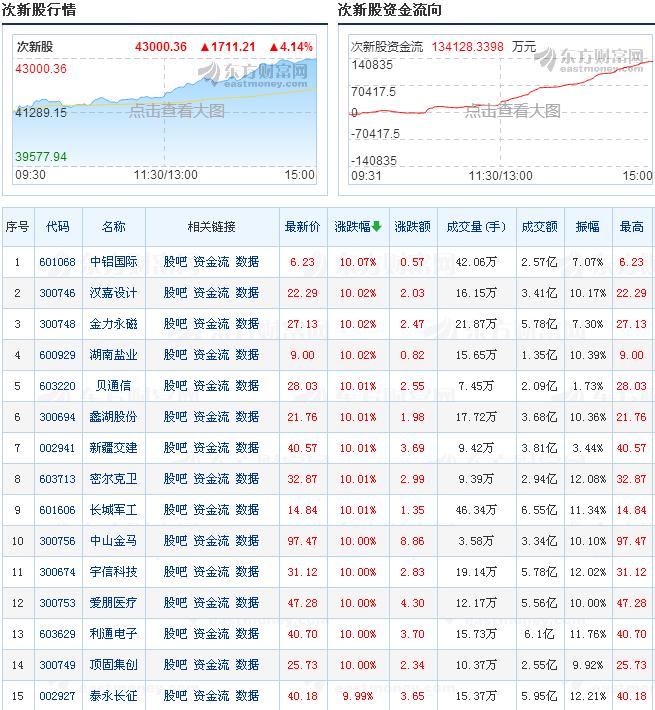The height and width of the screenshot is (710, 655).
Task: Open 泰永长征 stock name link
Action: pyautogui.click(x=114, y=696)
